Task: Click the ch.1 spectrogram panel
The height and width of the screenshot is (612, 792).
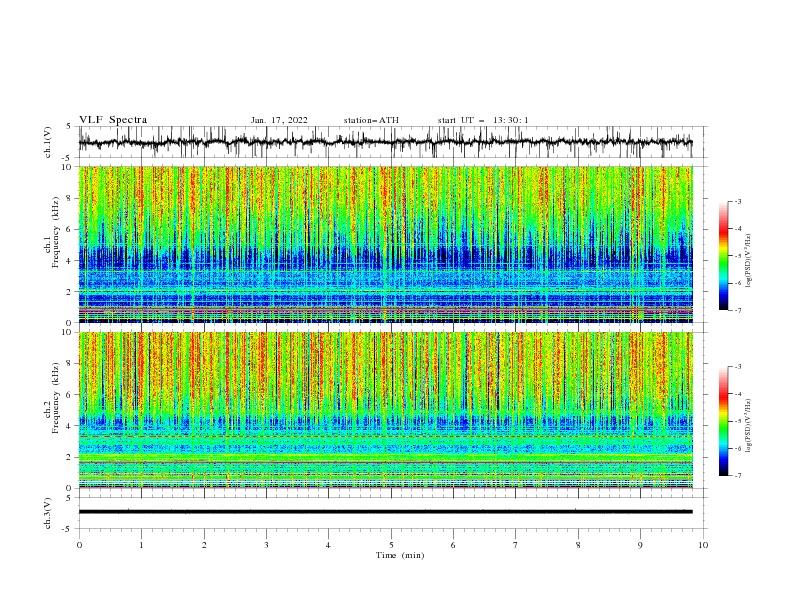Action: click(x=385, y=244)
